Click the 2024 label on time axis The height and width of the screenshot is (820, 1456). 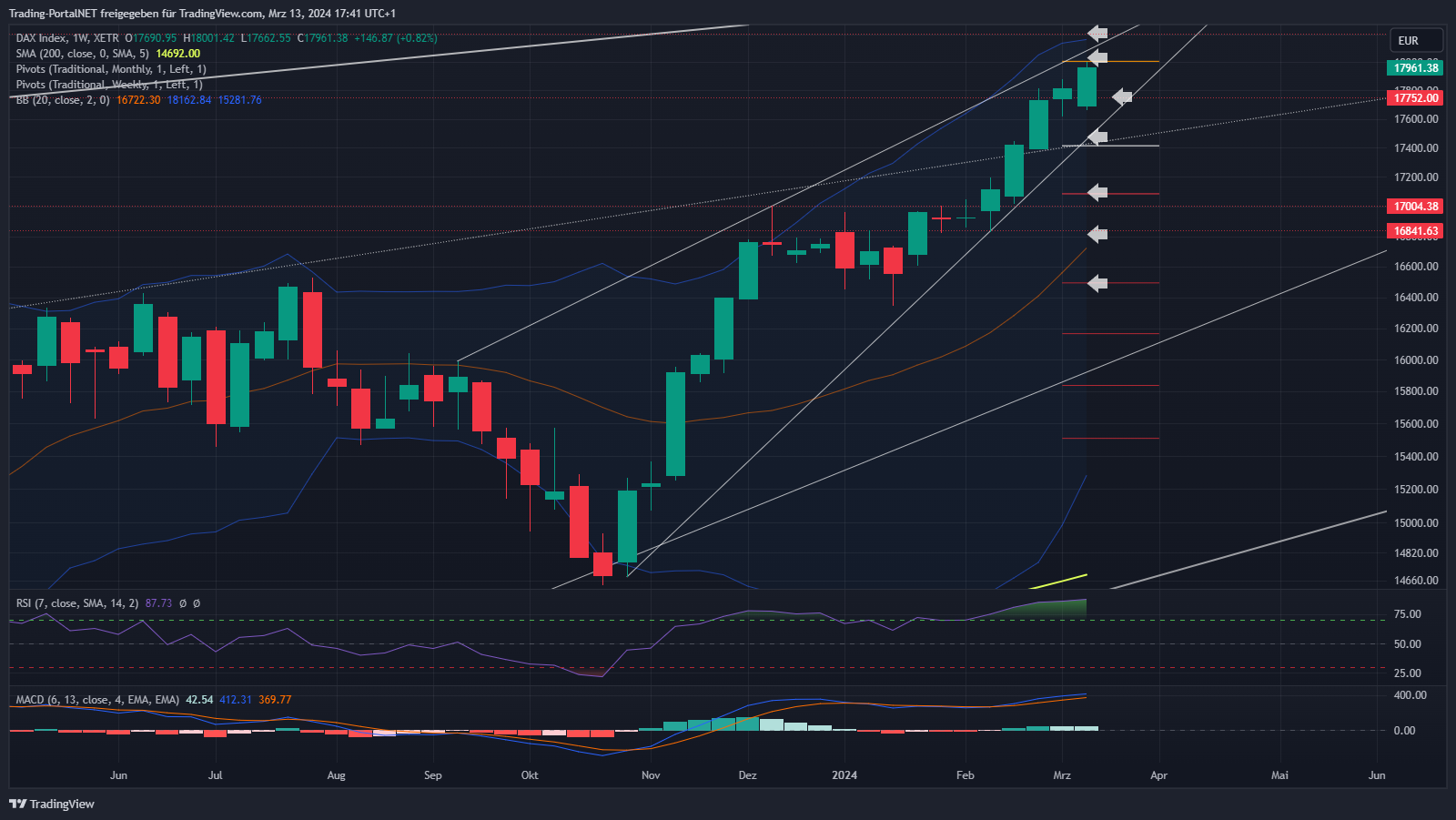[x=844, y=775]
